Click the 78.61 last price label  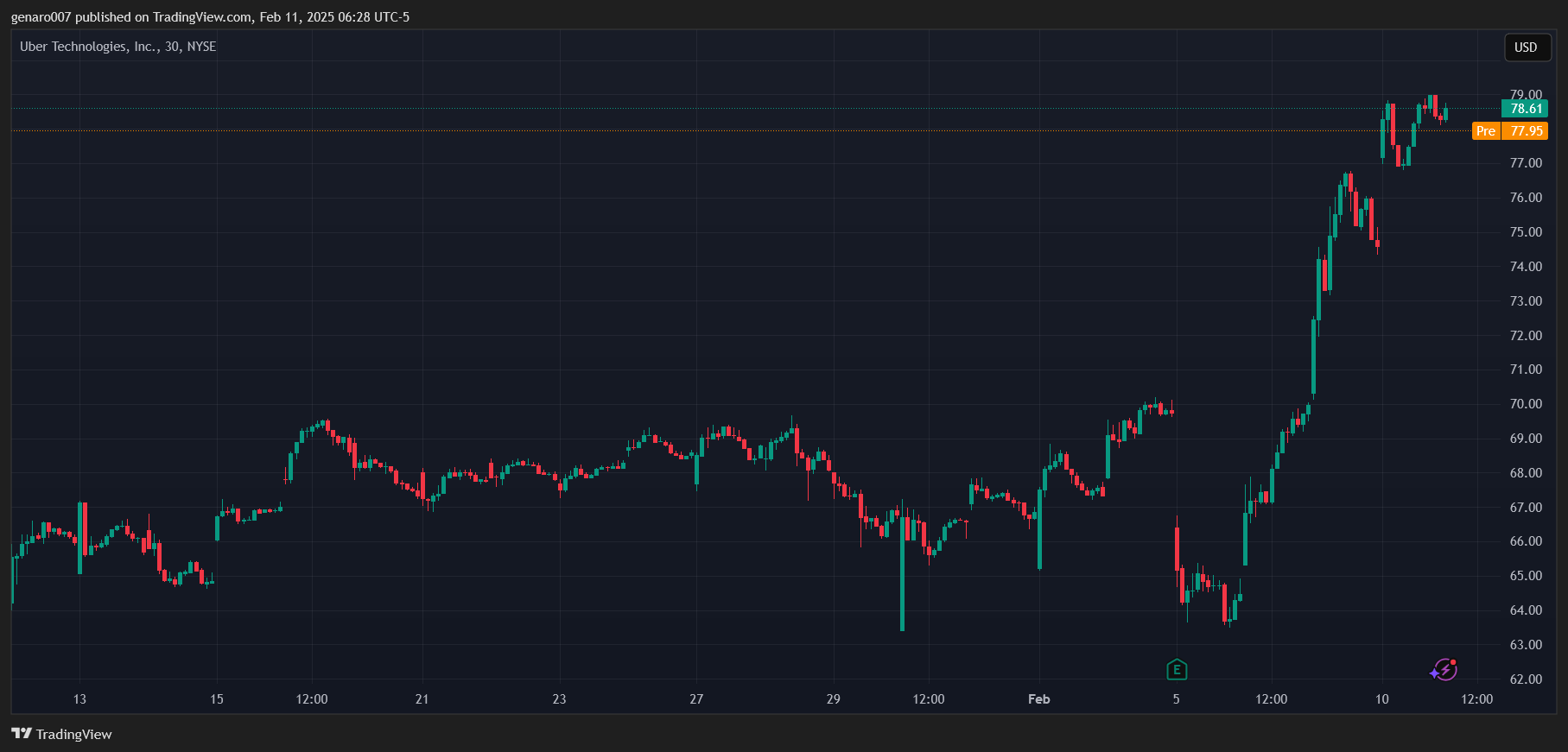click(1525, 109)
